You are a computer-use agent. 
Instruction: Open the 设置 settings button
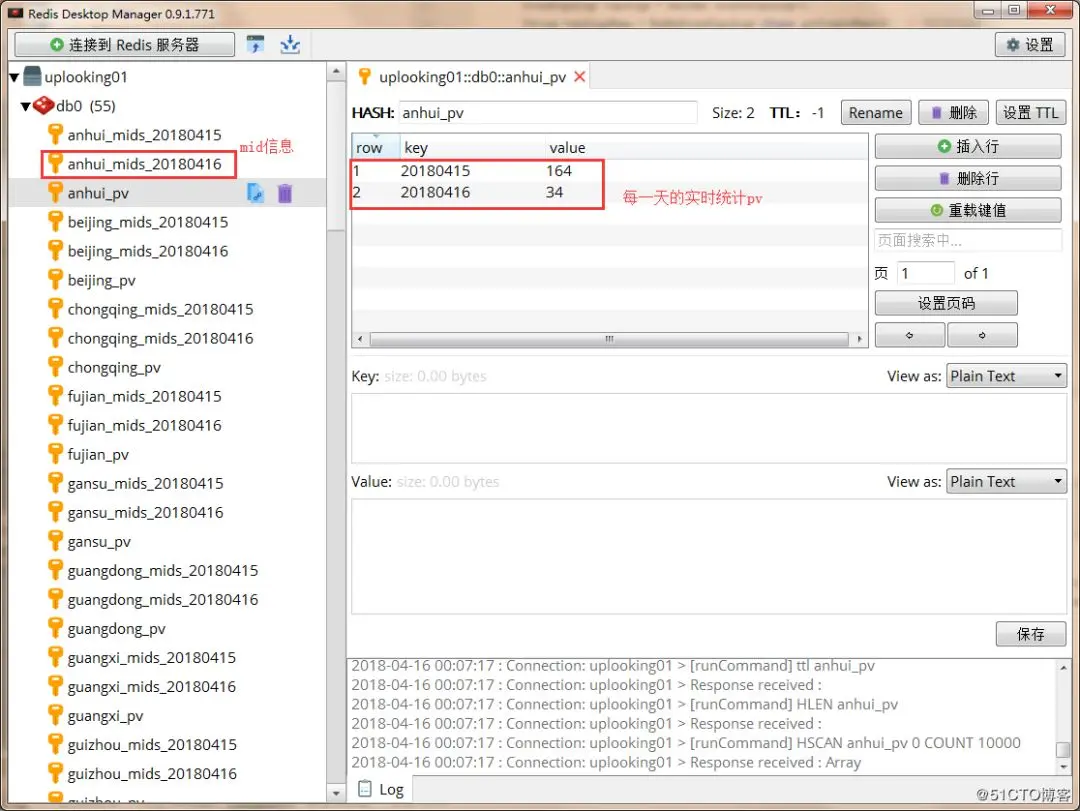coord(1030,45)
